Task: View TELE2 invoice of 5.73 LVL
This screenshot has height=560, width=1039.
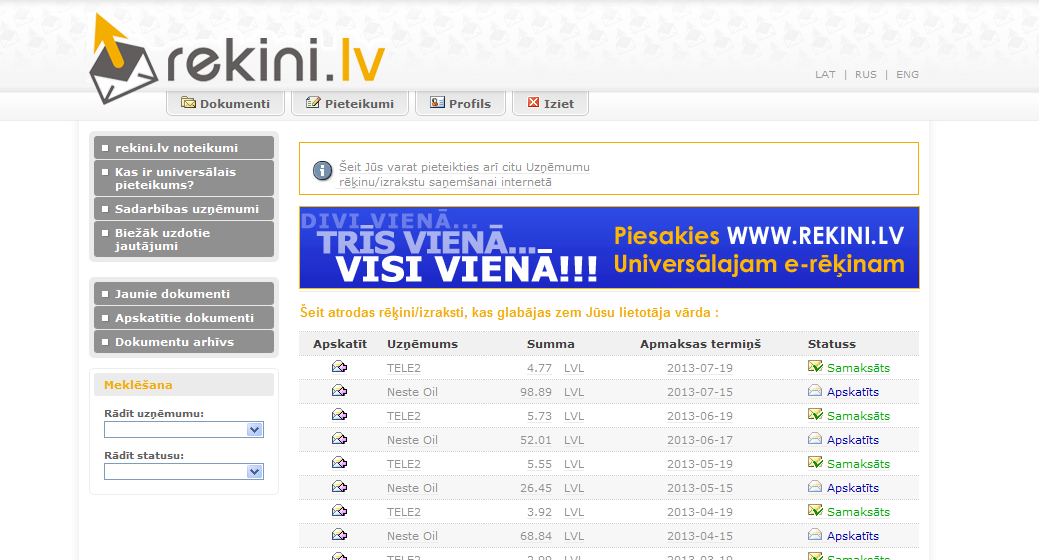Action: point(339,415)
